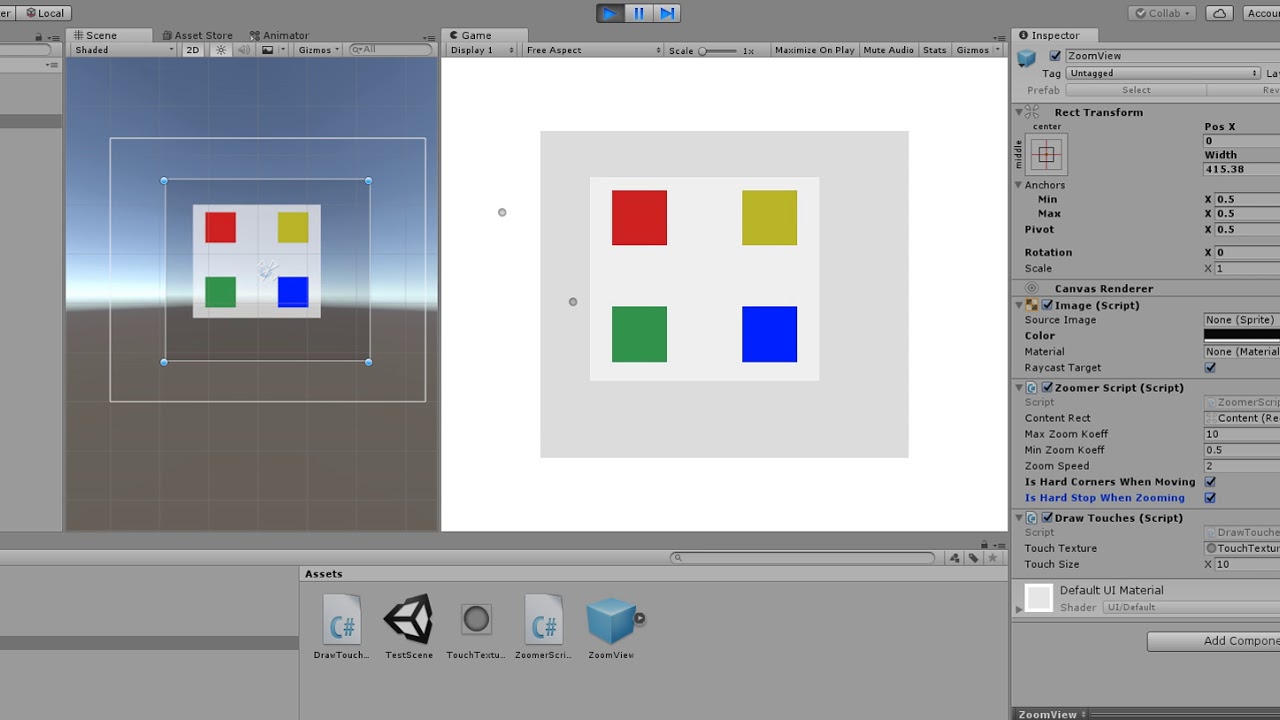
Task: Collapse the Rect Transform component
Action: 1021,111
